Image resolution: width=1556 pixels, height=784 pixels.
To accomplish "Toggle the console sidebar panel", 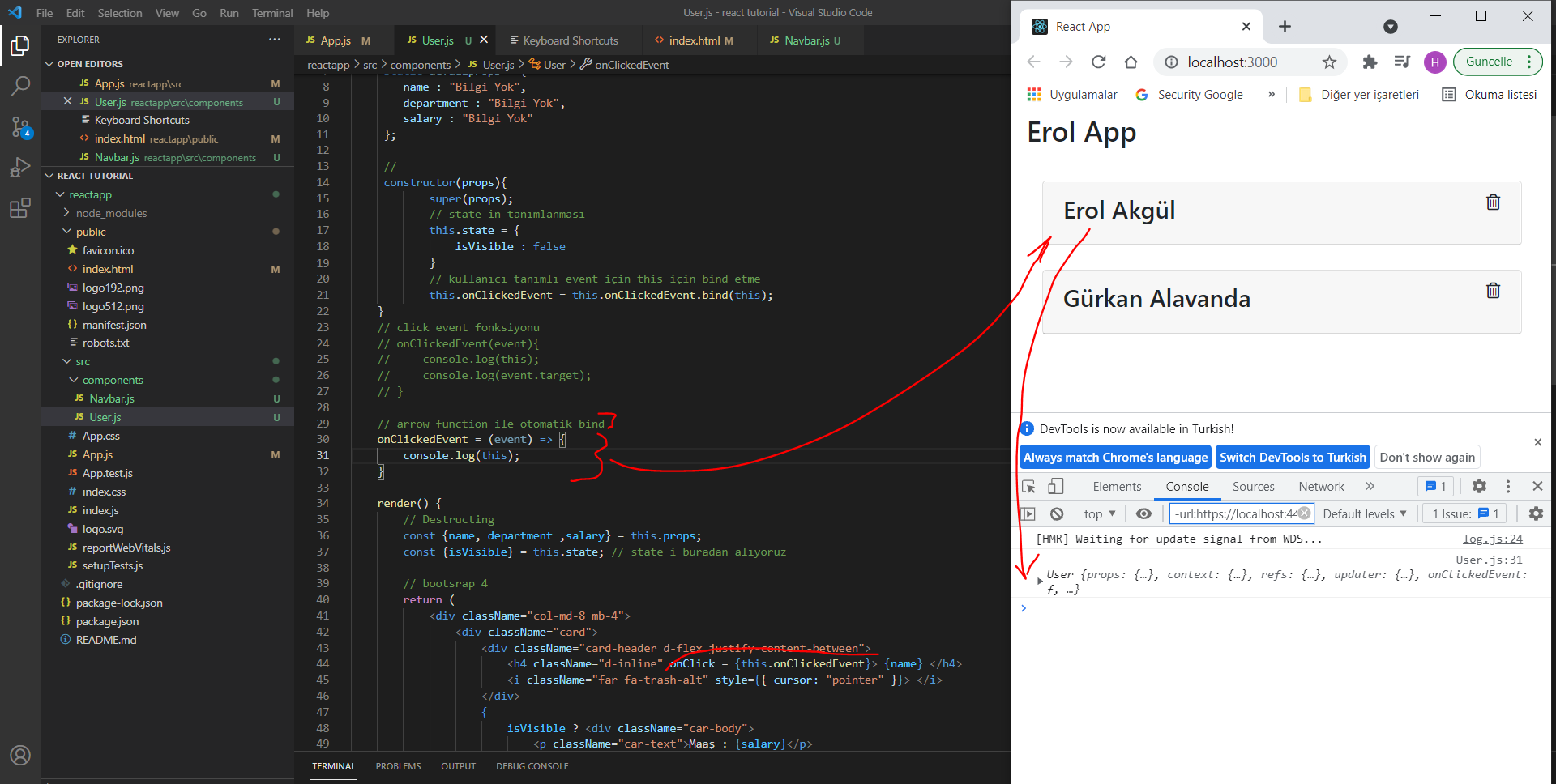I will (x=1028, y=514).
